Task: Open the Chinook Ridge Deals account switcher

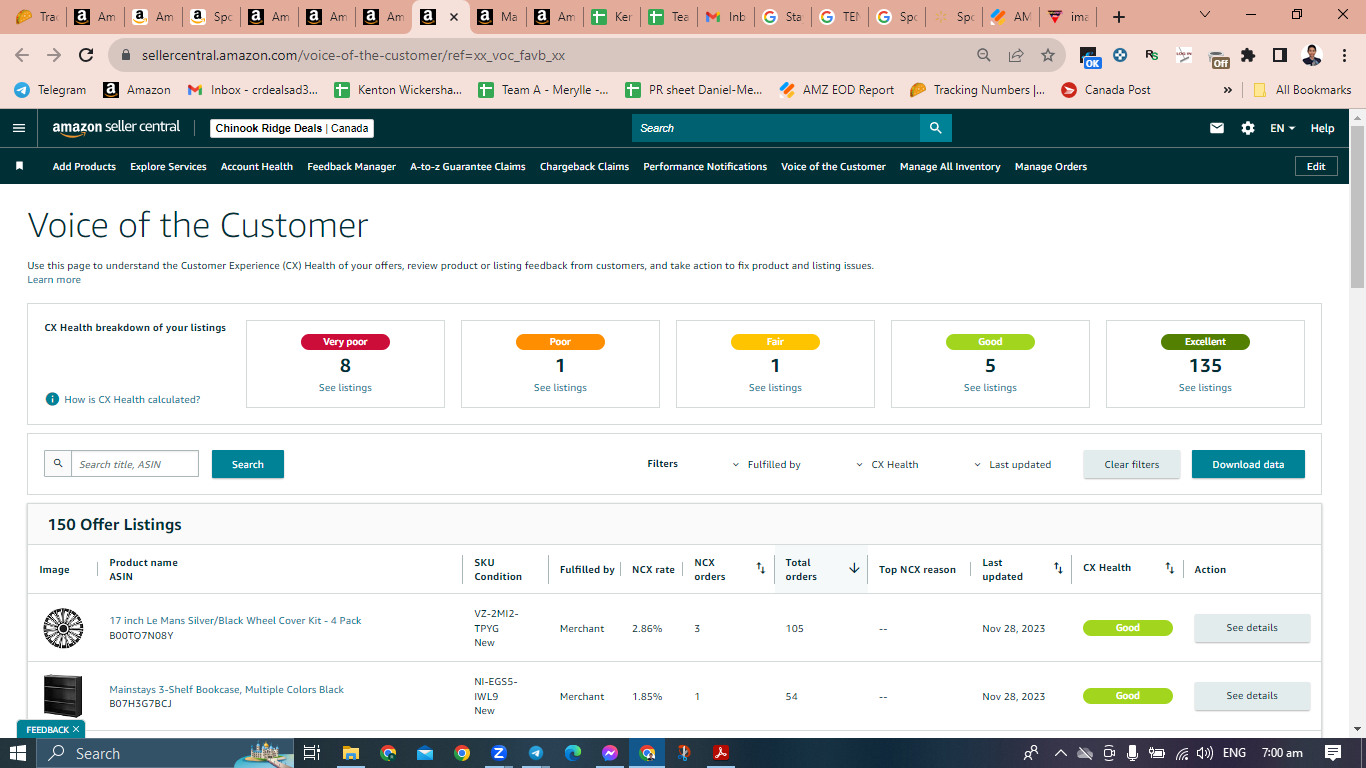Action: pos(293,128)
